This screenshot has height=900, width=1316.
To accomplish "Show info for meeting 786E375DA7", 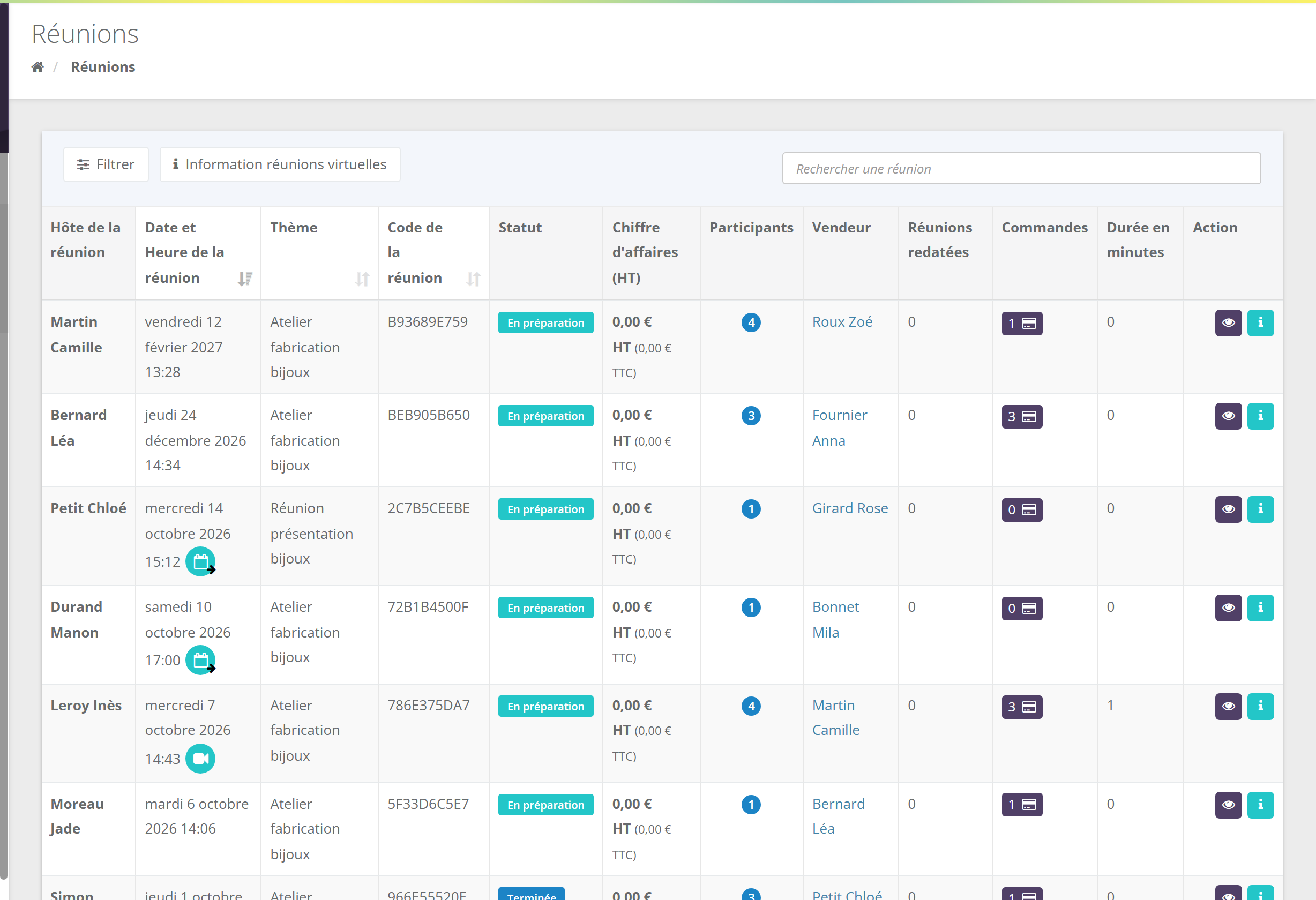I will point(1260,707).
